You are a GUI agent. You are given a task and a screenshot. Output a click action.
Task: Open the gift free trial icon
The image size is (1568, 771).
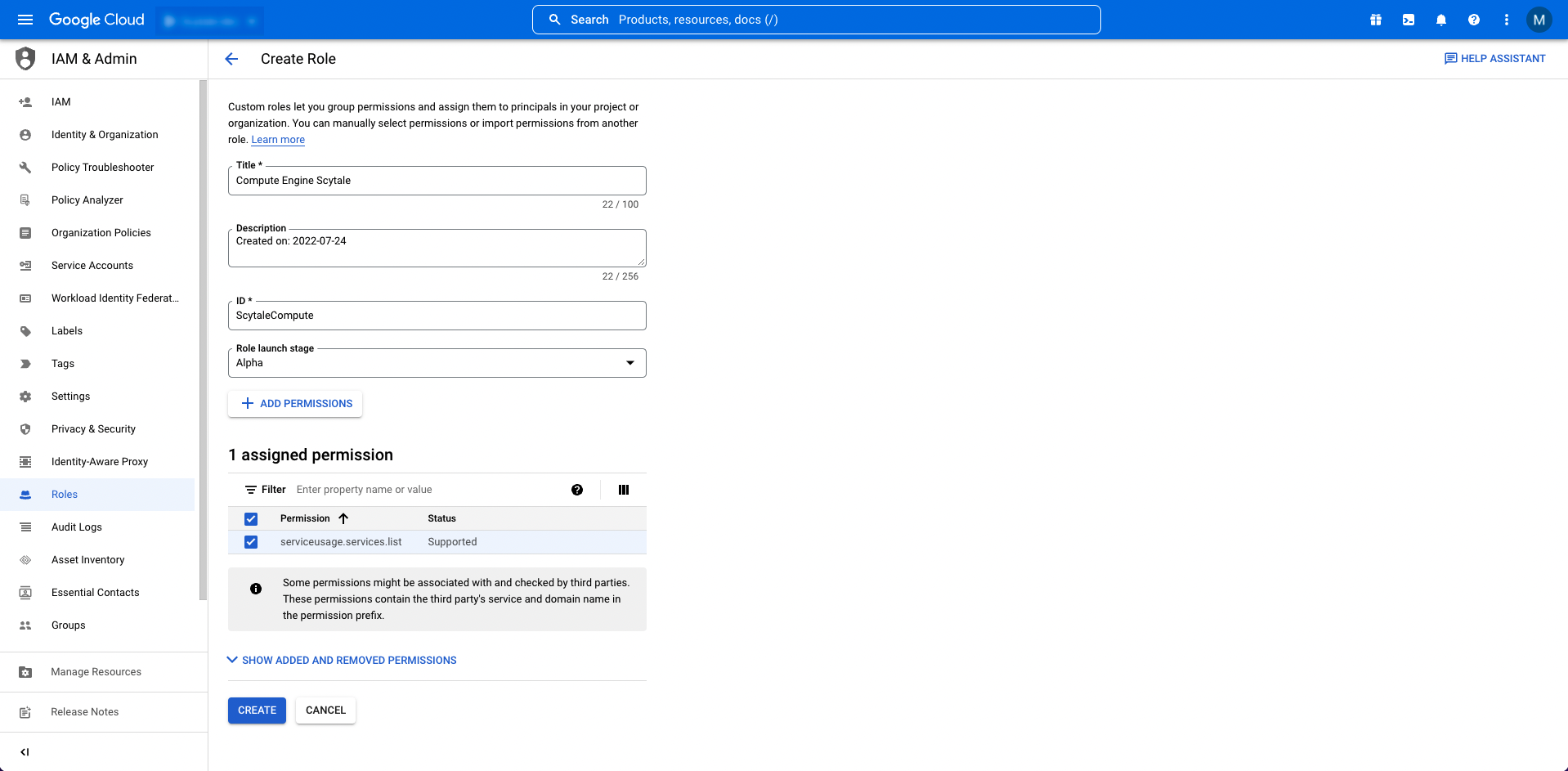[1376, 20]
